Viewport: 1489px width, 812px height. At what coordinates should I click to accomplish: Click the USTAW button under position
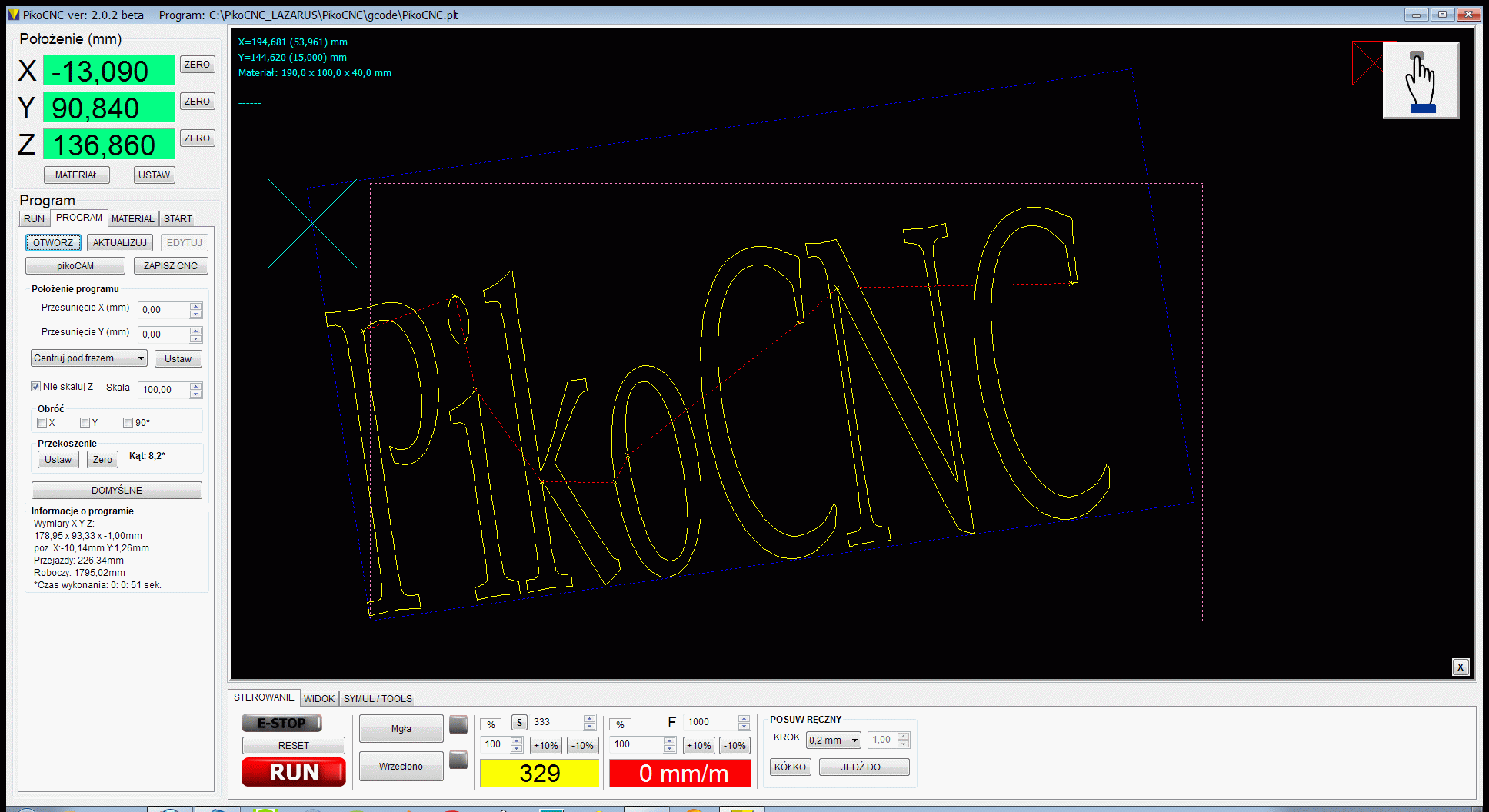[155, 175]
